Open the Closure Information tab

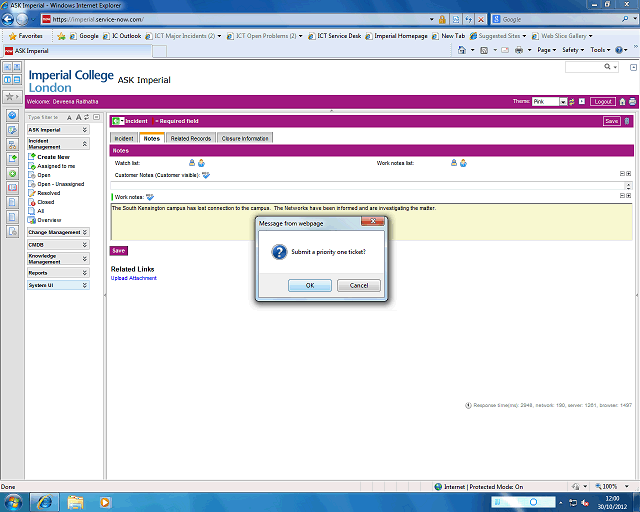(245, 138)
